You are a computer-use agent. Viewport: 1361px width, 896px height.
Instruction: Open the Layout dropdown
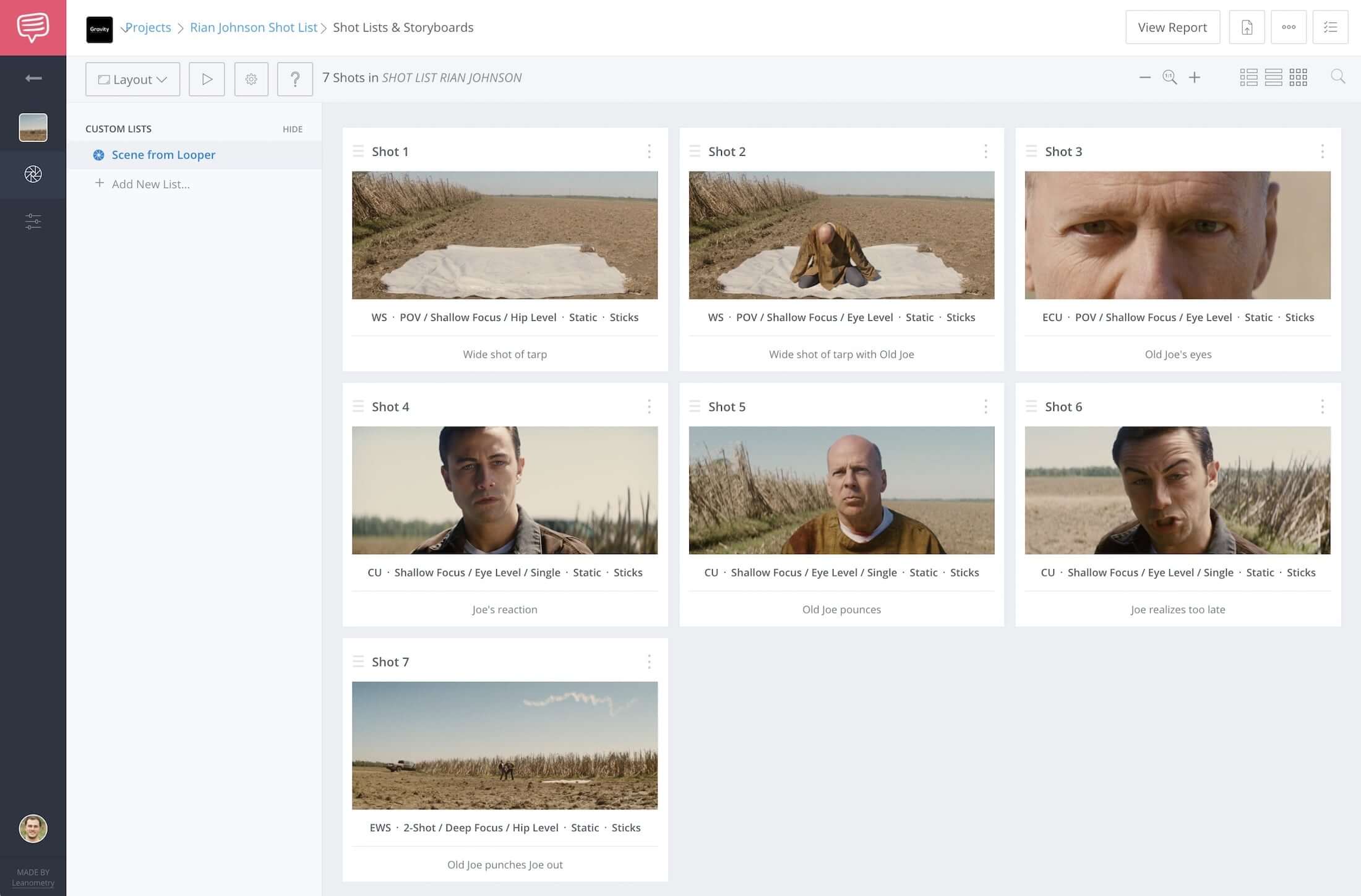(132, 79)
